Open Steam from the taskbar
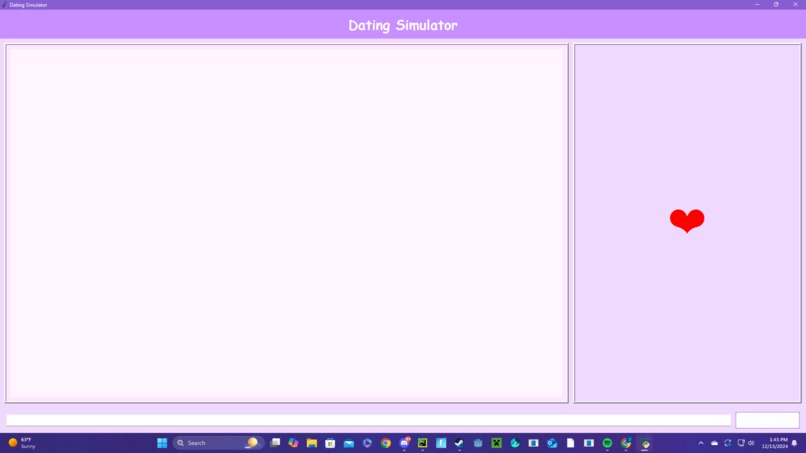Viewport: 806px width, 453px height. [x=459, y=443]
